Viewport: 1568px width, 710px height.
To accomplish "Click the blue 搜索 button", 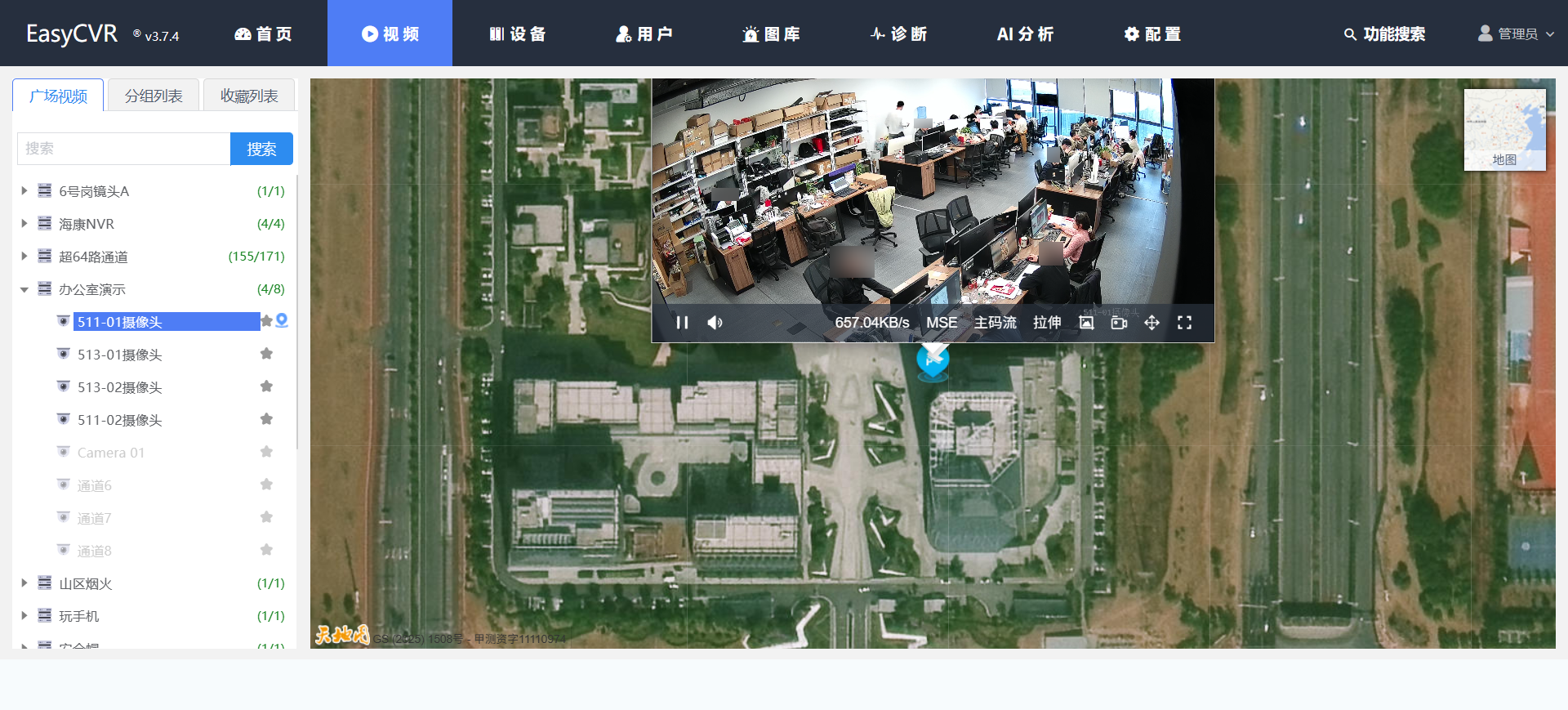I will tap(261, 149).
